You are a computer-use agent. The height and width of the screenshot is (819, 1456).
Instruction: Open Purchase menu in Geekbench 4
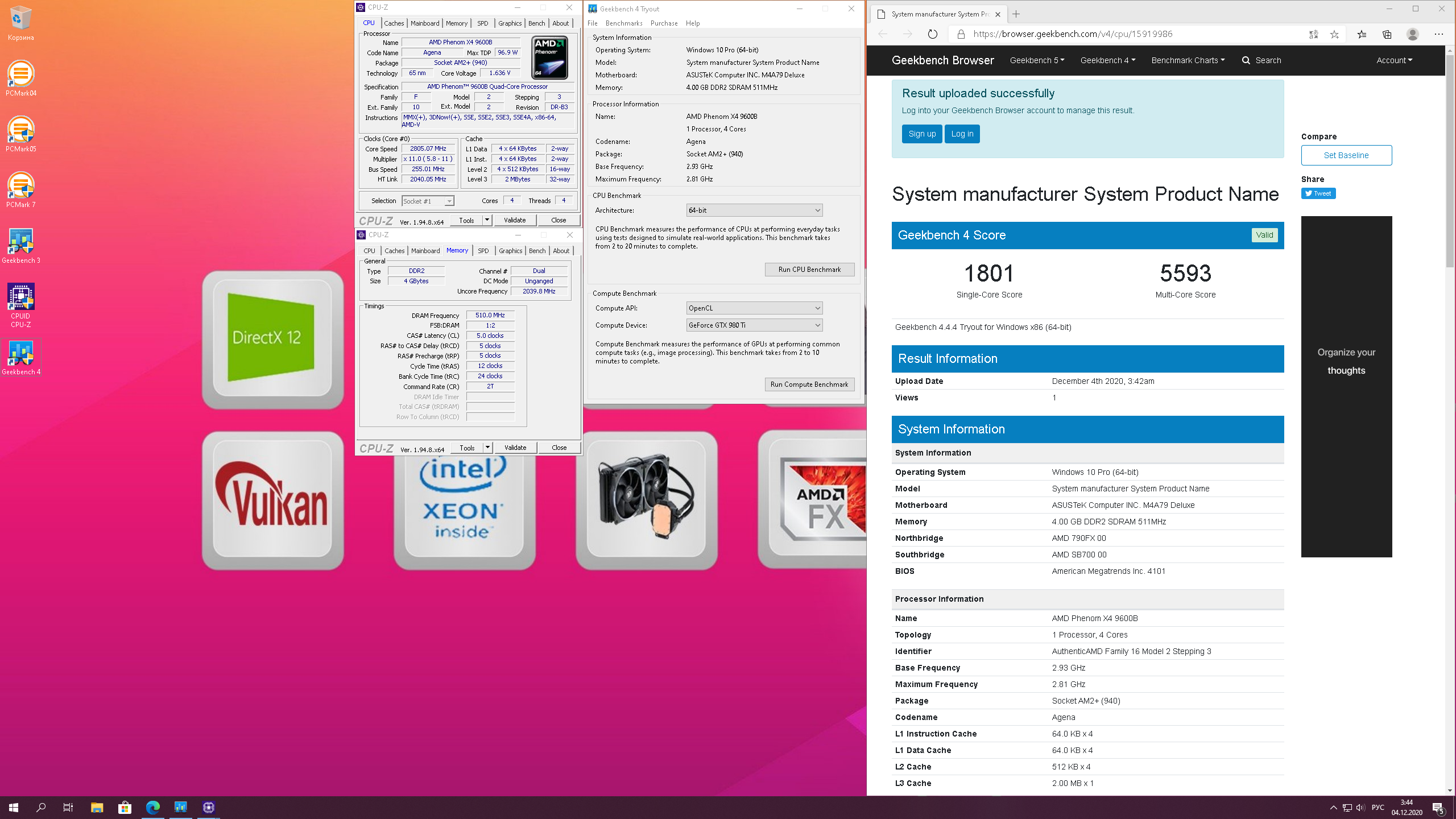[x=664, y=23]
